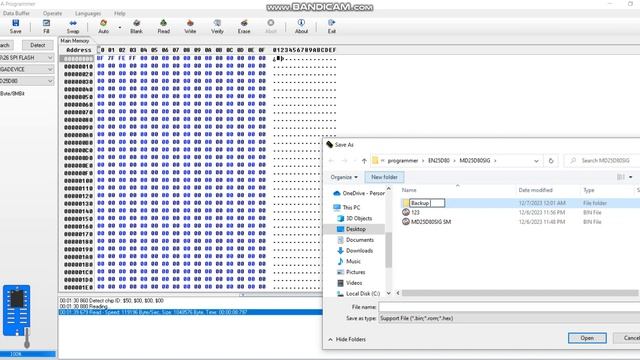
Task: Collapse the Hide Folders expander
Action: pos(347,340)
